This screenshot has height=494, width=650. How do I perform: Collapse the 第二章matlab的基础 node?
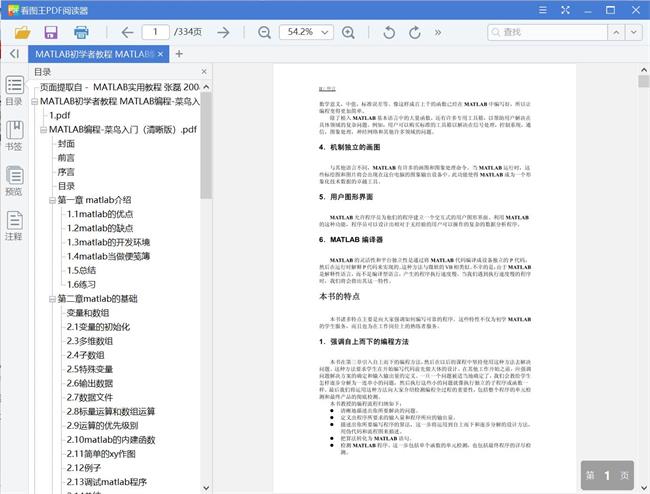(52, 299)
